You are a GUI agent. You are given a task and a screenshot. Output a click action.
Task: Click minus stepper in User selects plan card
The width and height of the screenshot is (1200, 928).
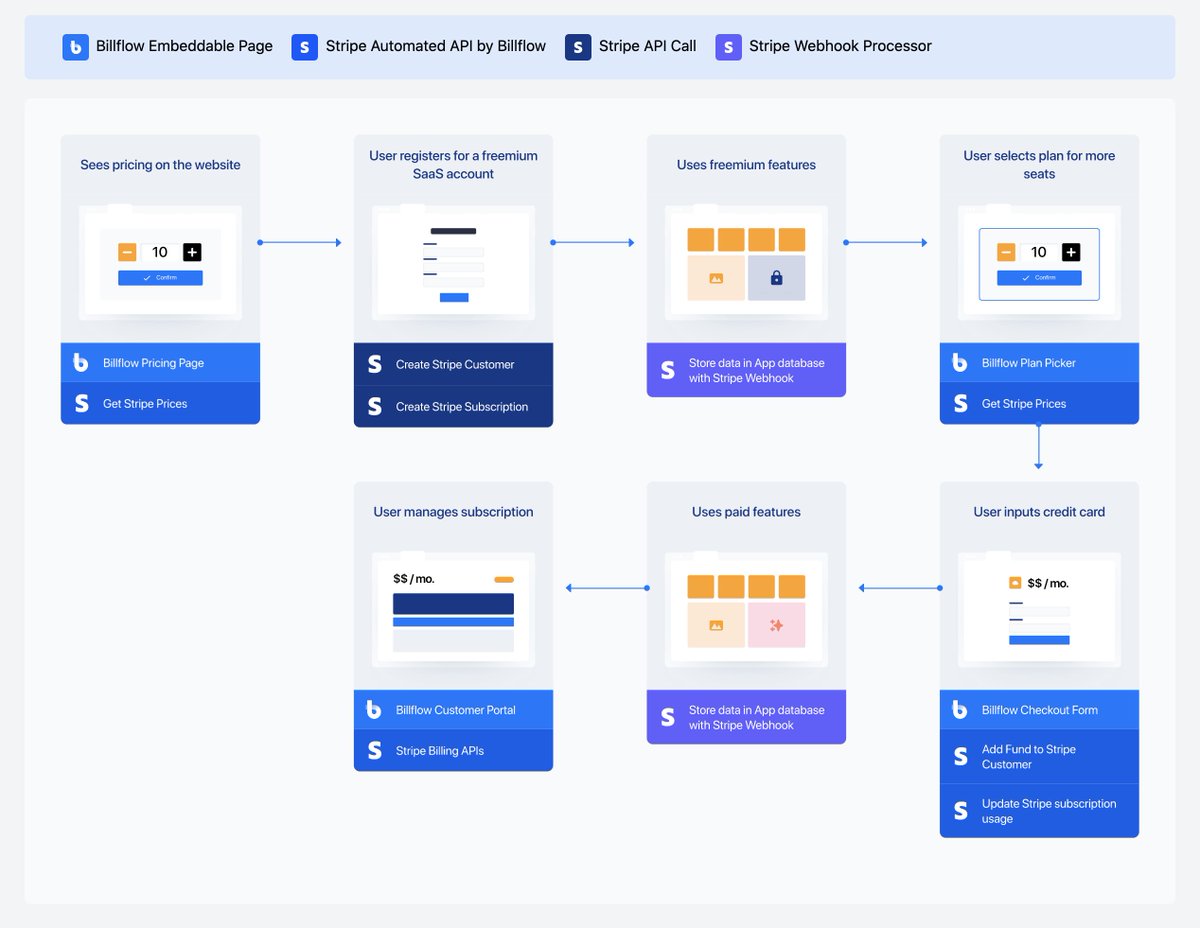1006,252
